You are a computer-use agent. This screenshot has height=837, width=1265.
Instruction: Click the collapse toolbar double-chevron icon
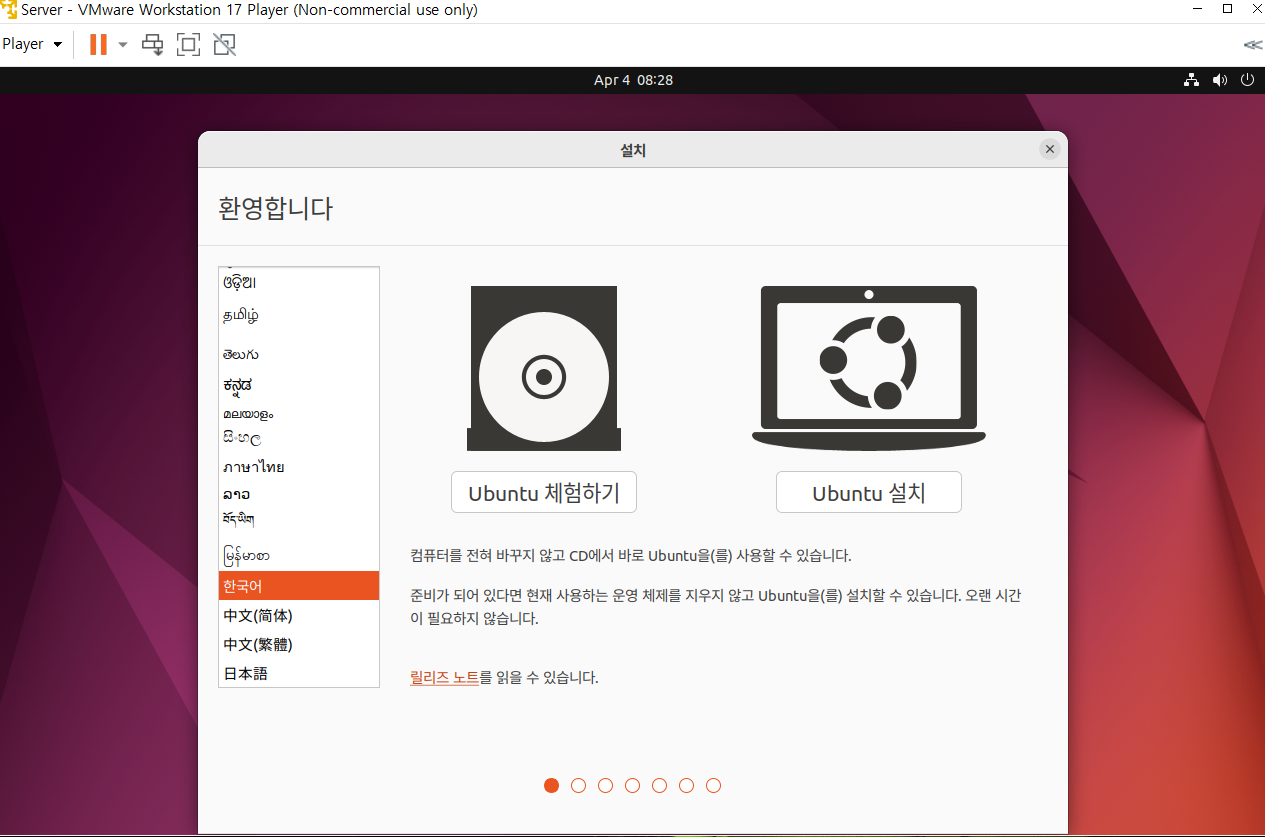pyautogui.click(x=1252, y=44)
